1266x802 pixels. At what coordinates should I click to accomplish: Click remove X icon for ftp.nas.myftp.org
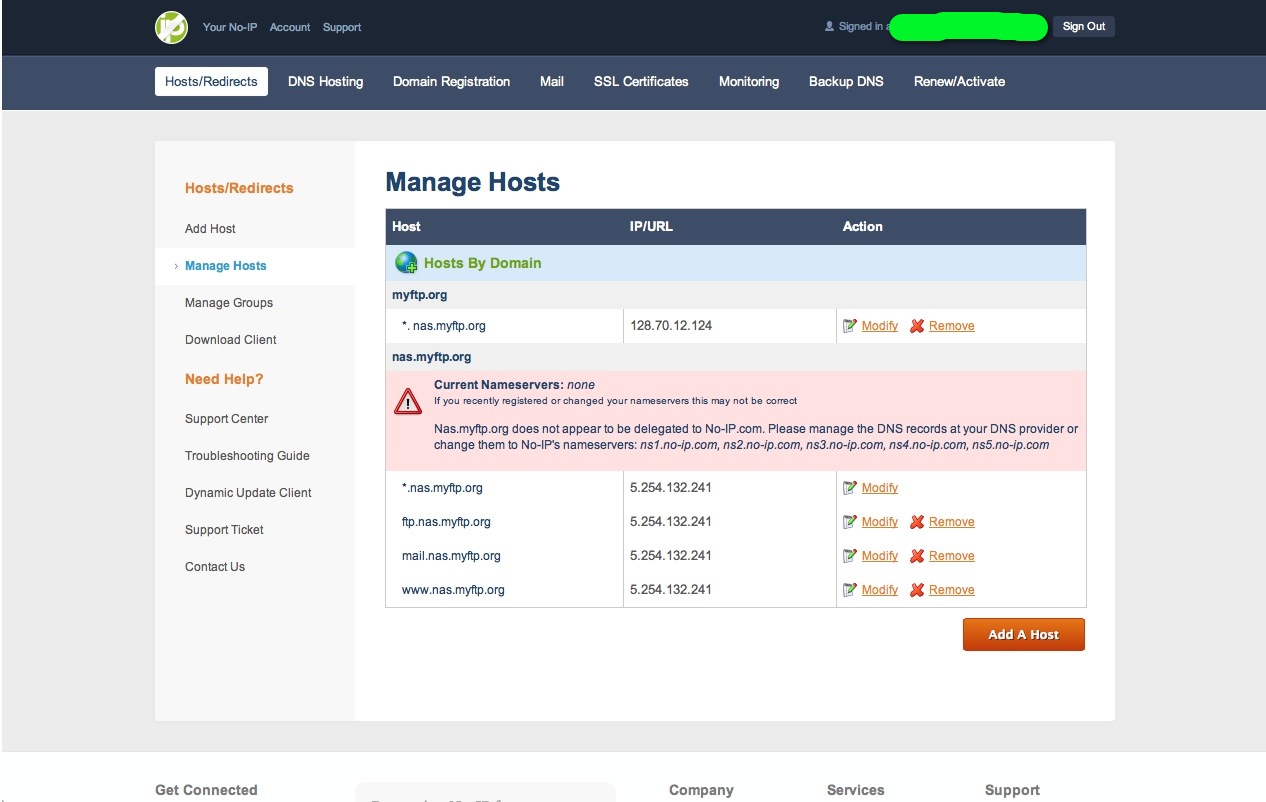[x=917, y=522]
